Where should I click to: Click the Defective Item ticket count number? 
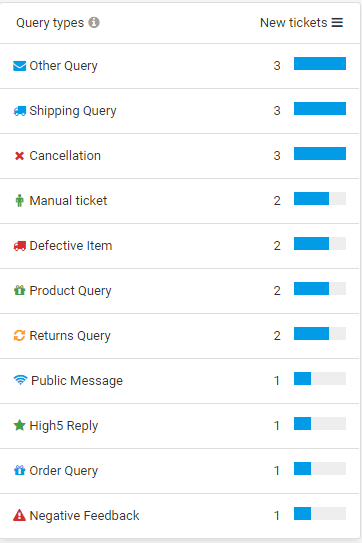tap(277, 246)
